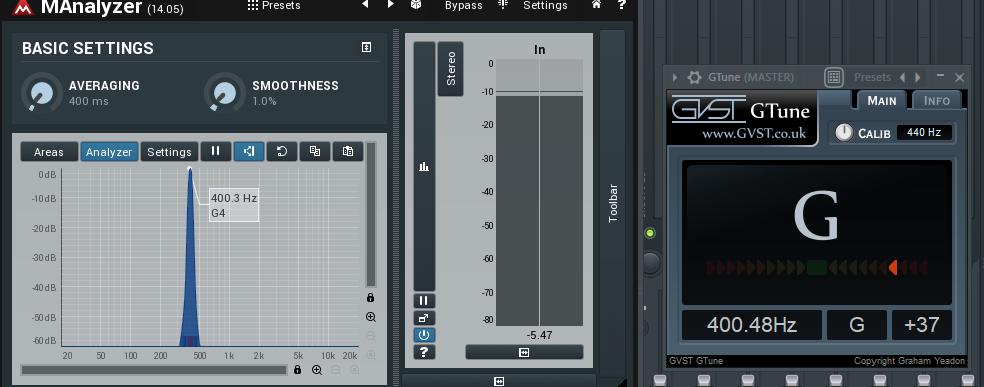Open GTune gear options icon
The width and height of the screenshot is (984, 387).
694,77
